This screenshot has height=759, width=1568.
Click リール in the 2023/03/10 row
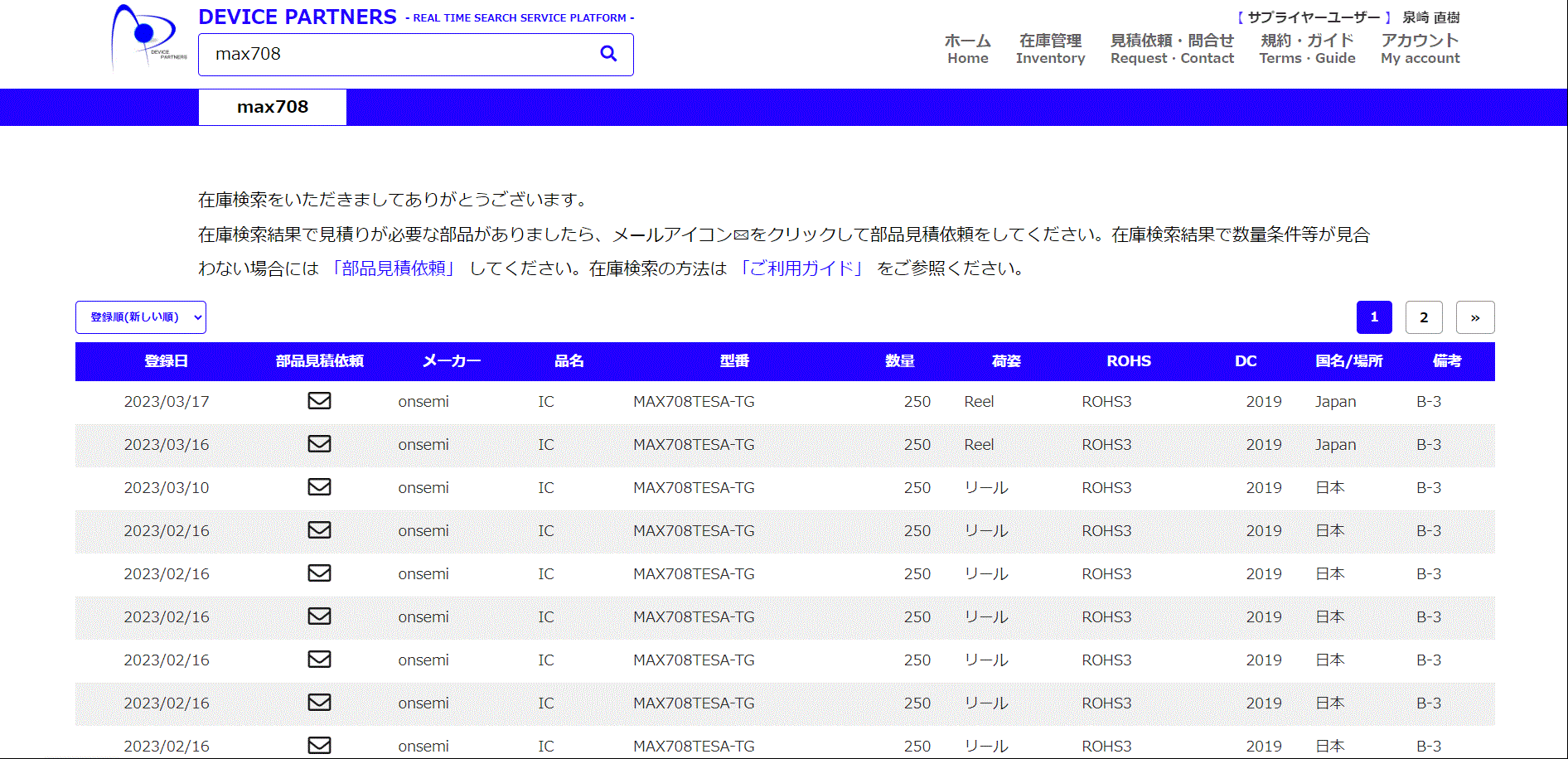(986, 488)
